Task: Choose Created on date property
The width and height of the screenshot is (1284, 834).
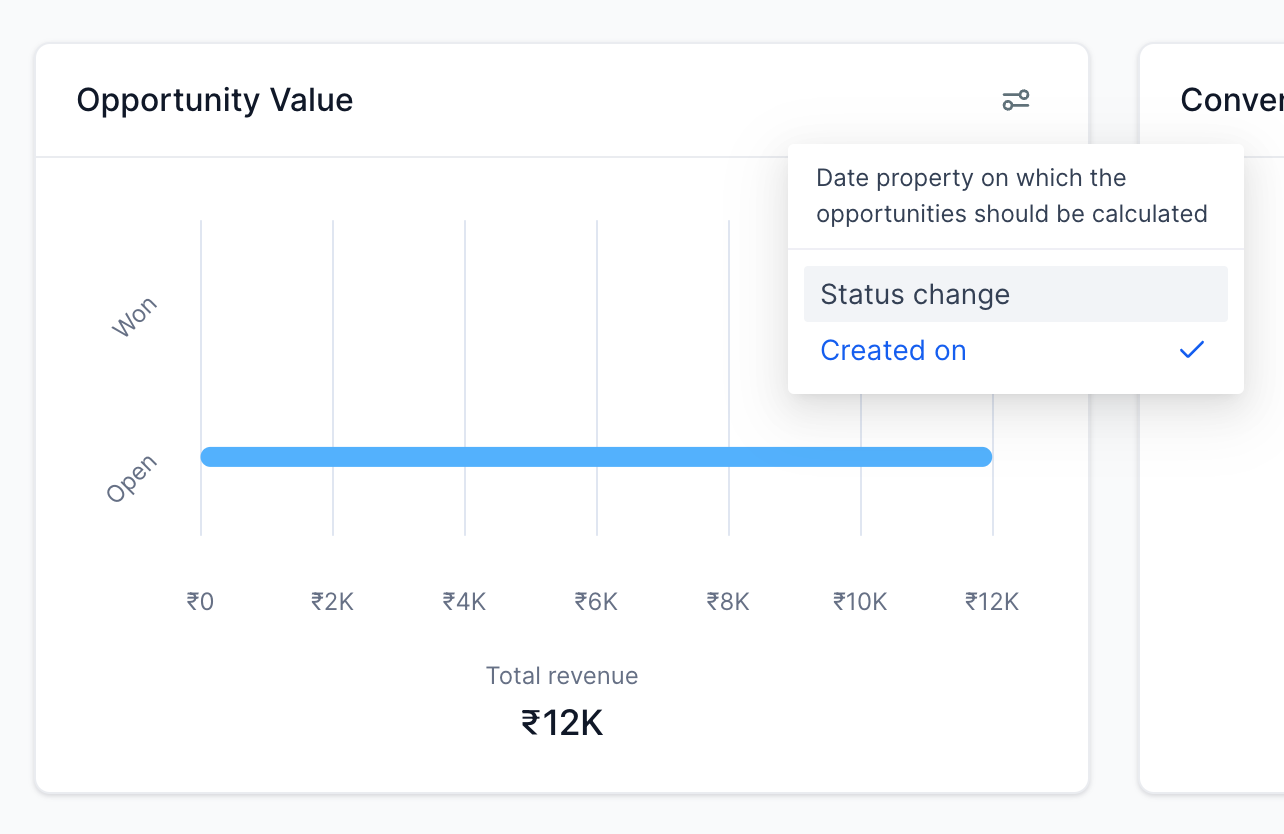Action: point(893,351)
